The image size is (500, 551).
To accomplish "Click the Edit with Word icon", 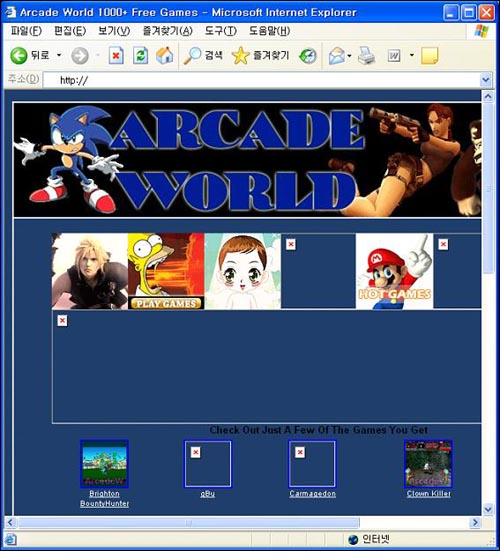I will (394, 56).
